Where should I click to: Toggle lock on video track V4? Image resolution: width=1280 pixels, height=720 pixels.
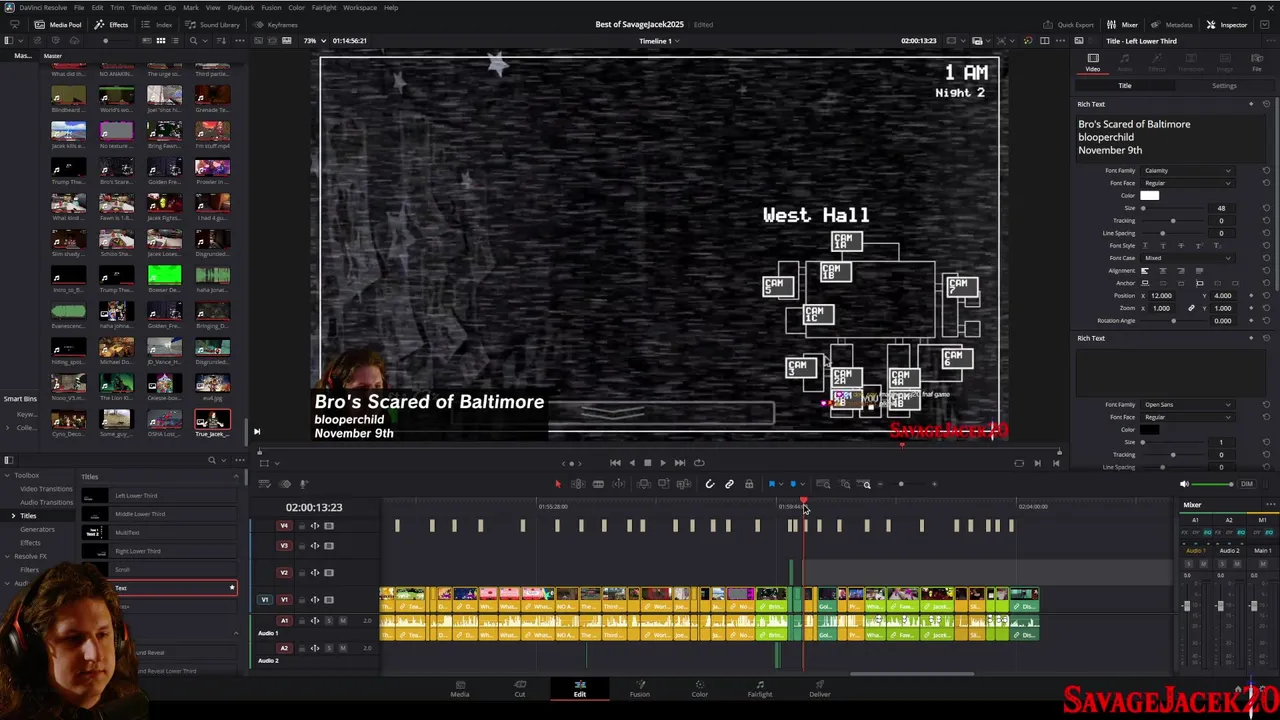(x=303, y=526)
